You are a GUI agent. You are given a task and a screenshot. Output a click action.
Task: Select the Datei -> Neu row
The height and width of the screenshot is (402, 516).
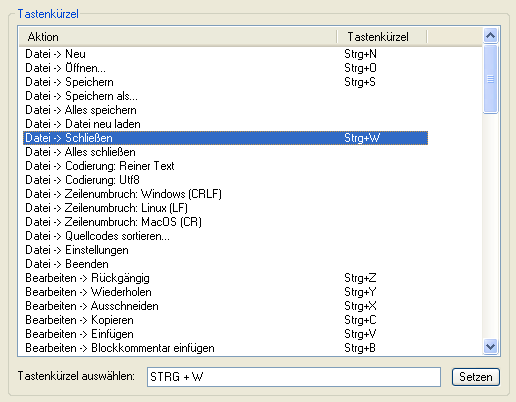[x=225, y=54]
